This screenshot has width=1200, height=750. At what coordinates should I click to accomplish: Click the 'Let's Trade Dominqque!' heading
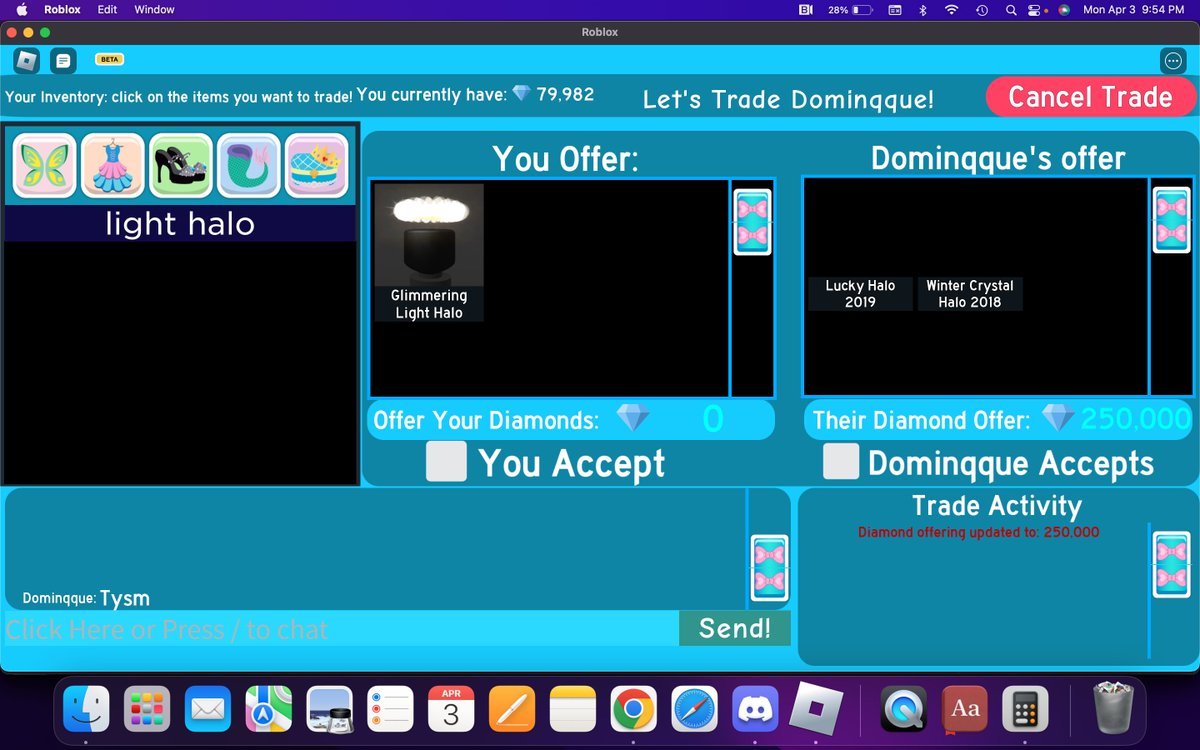788,99
